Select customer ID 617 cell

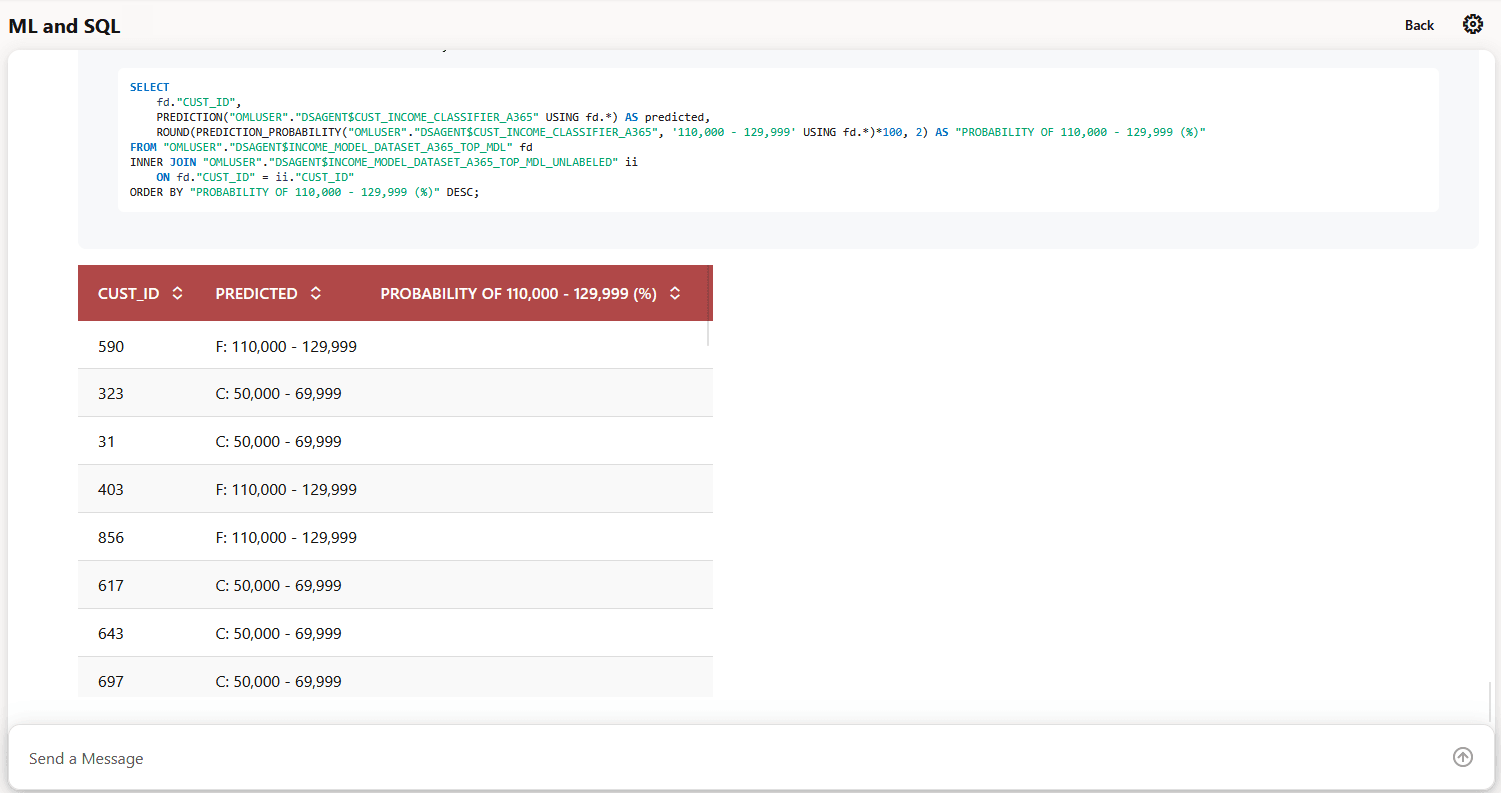click(x=111, y=586)
